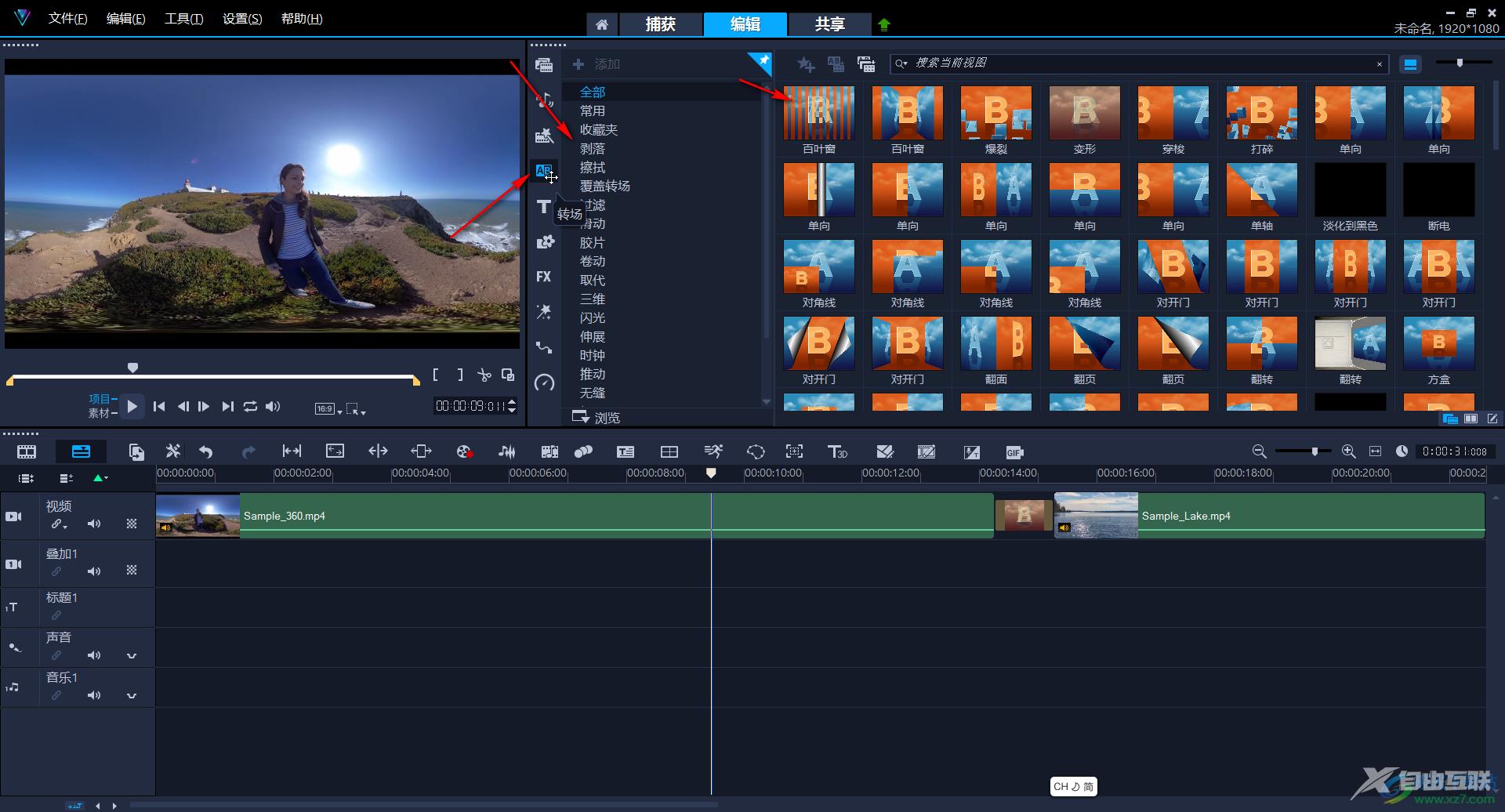Mute the 声音 track speaker
Screen dimensions: 1505x812
pyautogui.click(x=94, y=655)
